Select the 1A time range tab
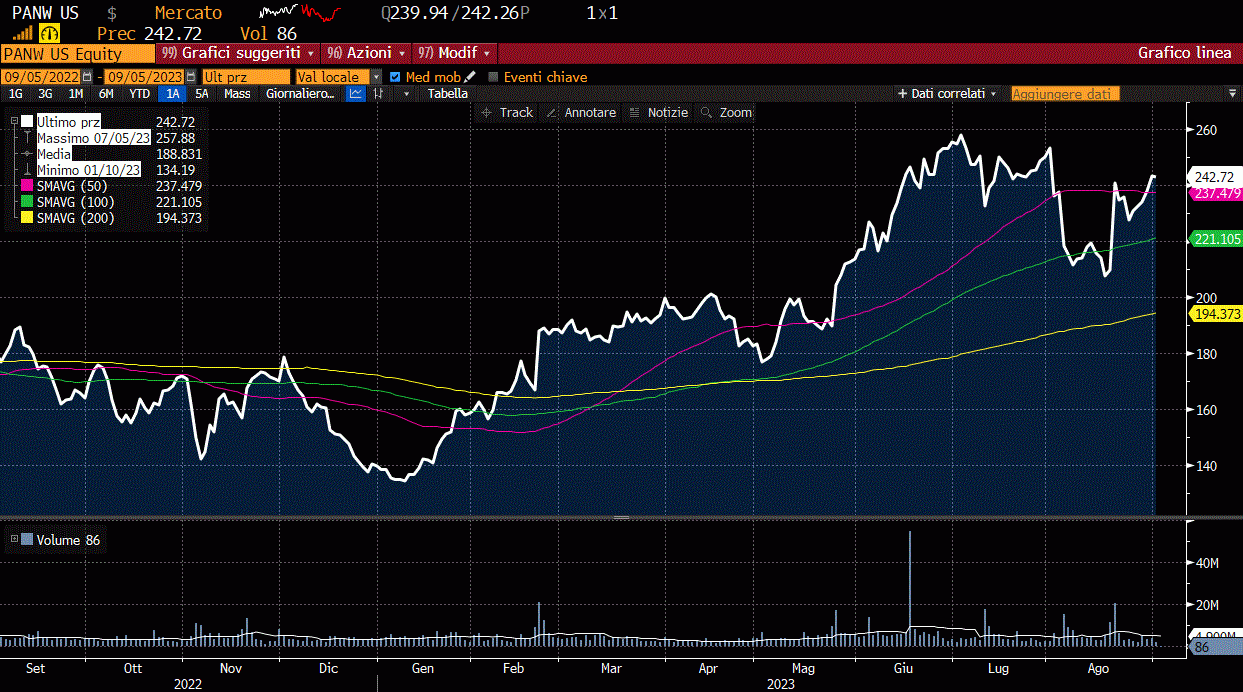1243x692 pixels. [173, 94]
